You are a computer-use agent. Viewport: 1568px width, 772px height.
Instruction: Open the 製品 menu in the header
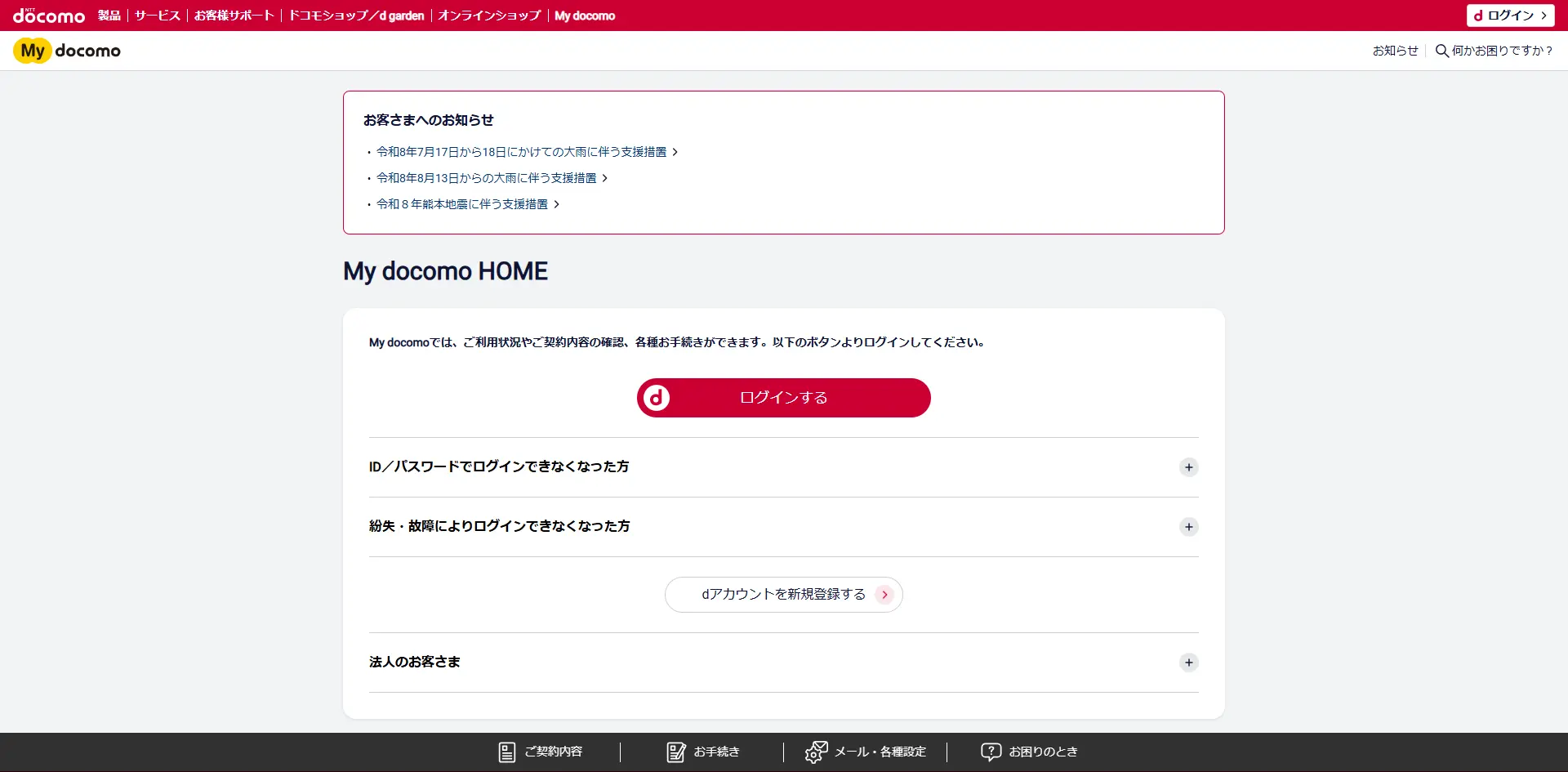coord(109,16)
